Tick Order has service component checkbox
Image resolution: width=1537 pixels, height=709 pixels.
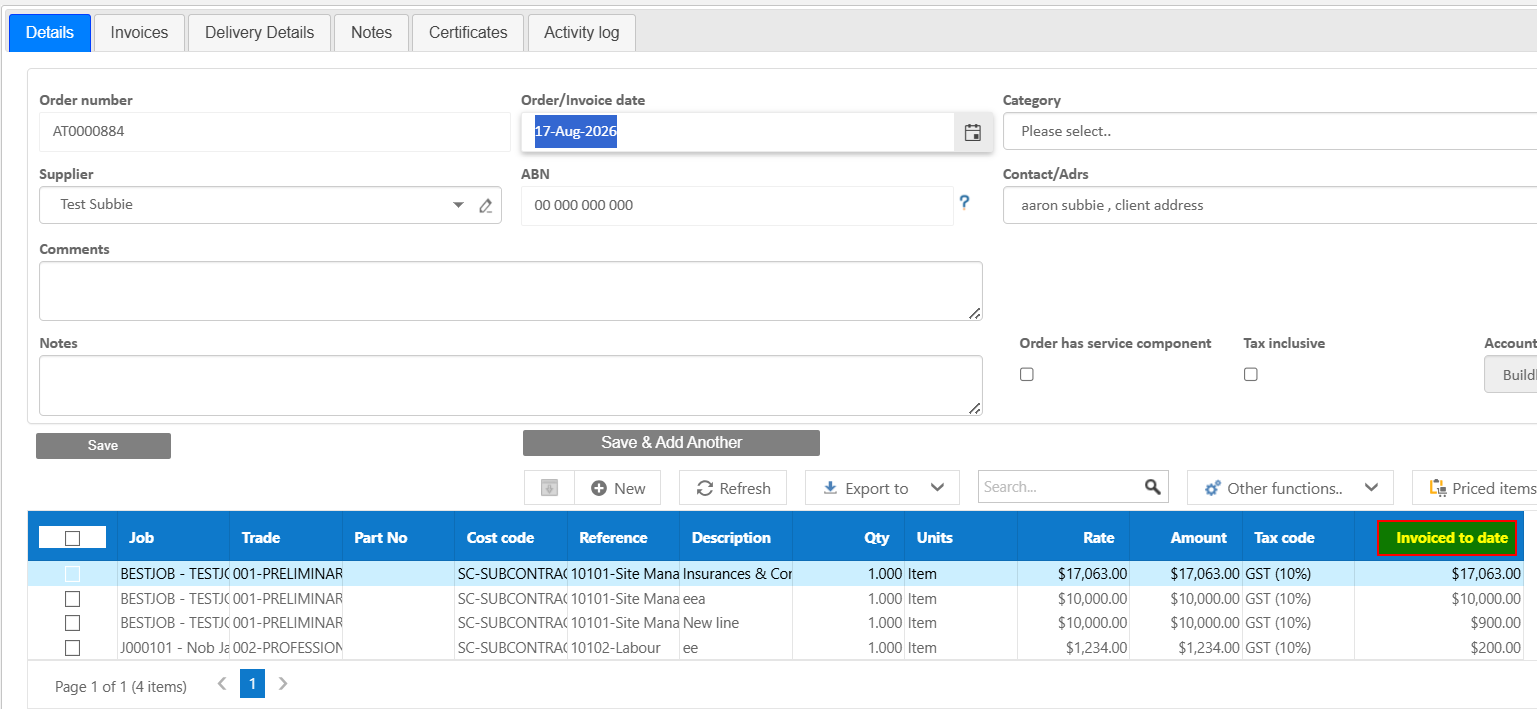(x=1026, y=374)
